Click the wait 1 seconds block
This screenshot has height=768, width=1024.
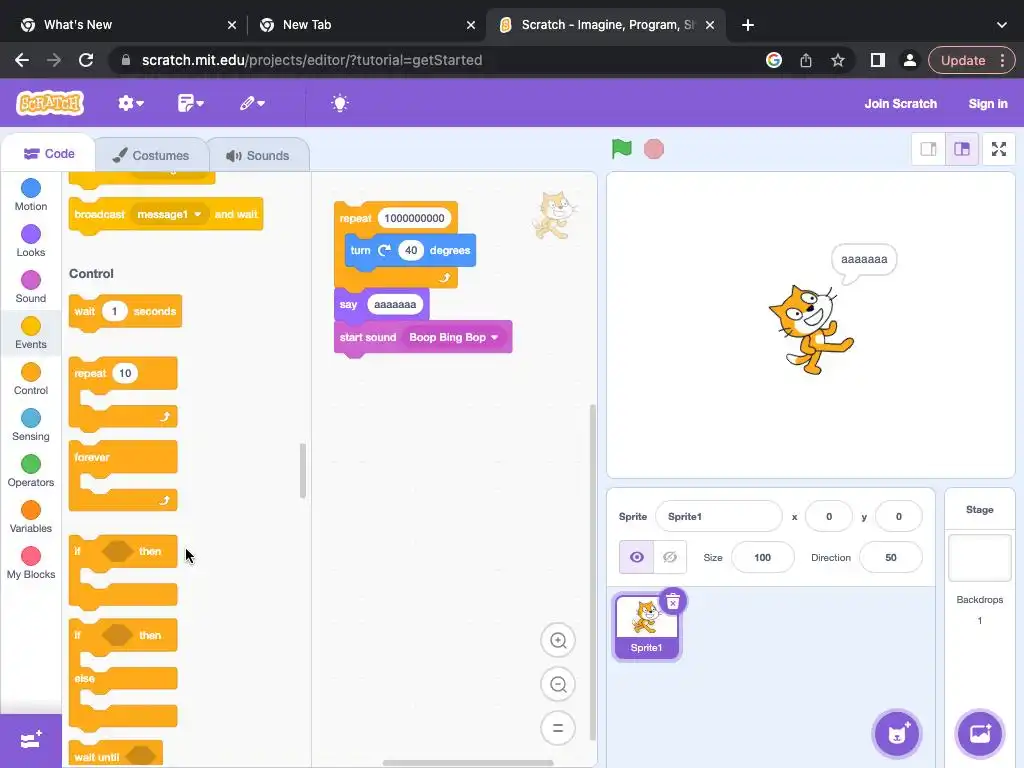(125, 312)
